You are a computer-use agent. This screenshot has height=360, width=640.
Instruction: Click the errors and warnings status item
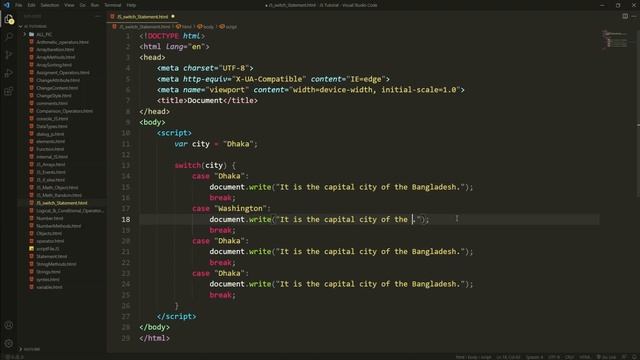(14, 357)
